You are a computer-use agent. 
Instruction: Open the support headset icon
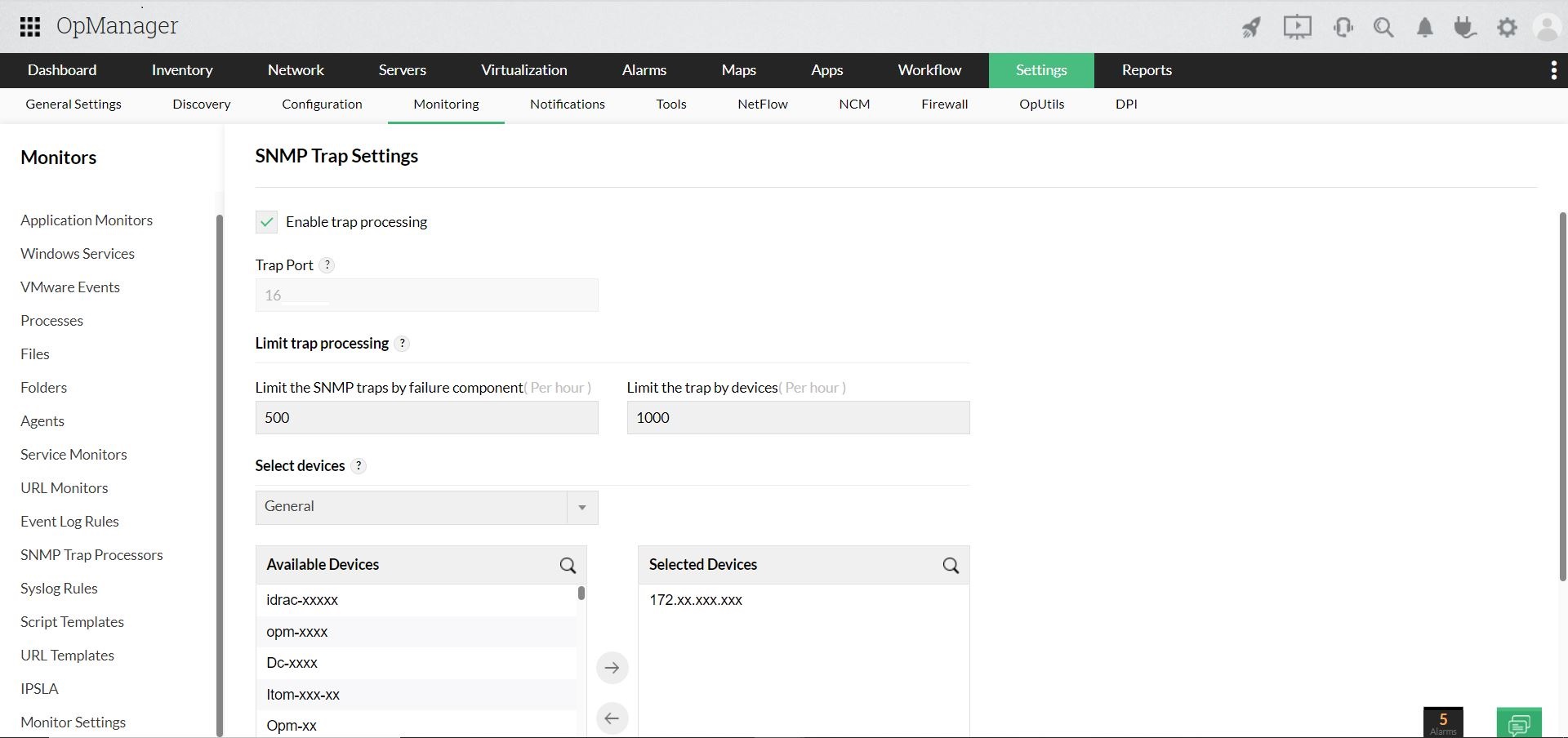pyautogui.click(x=1342, y=27)
